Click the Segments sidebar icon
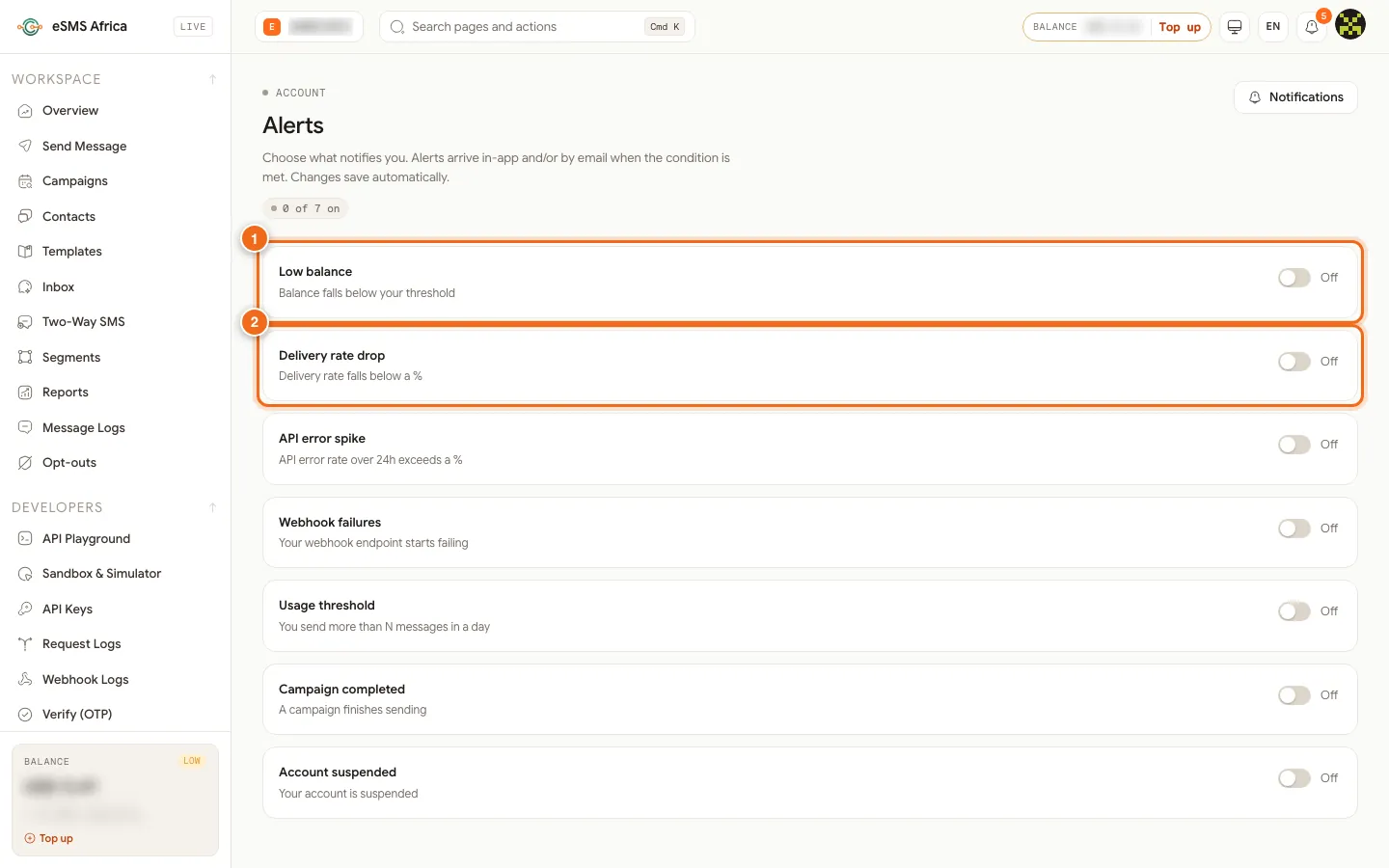 [x=25, y=357]
